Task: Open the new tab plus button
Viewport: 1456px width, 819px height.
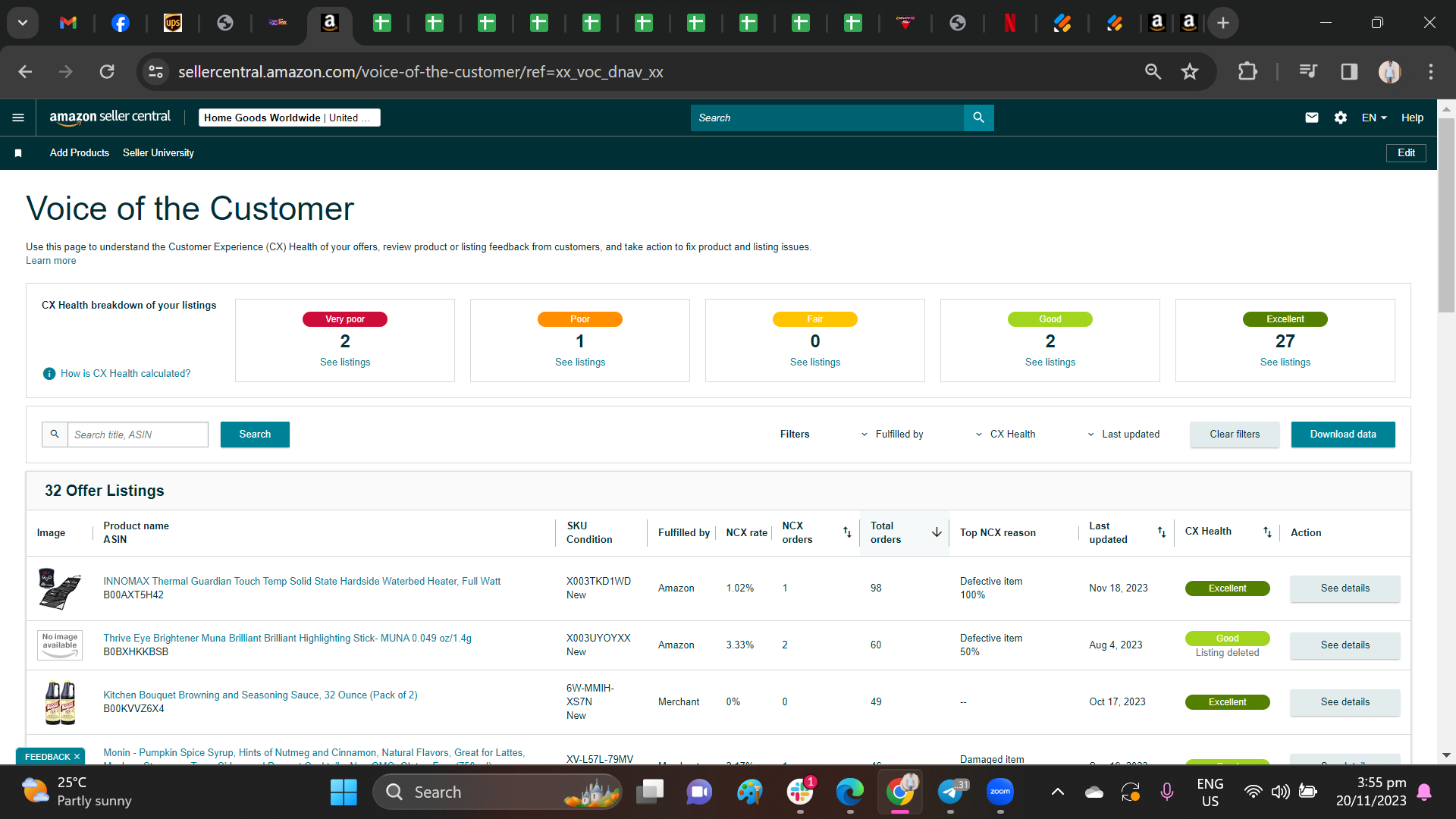Action: (x=1222, y=23)
